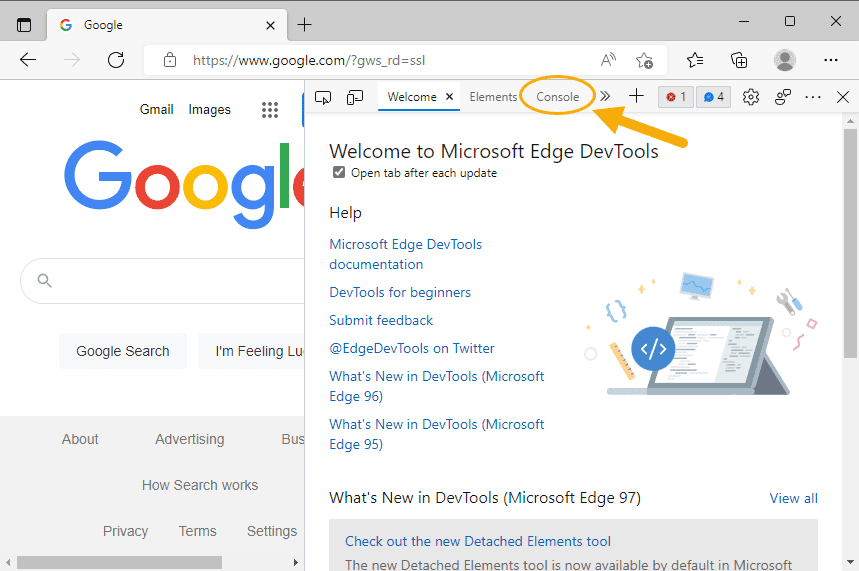859x571 pixels.
Task: Open the new Detached Elements tool article
Action: tap(478, 541)
